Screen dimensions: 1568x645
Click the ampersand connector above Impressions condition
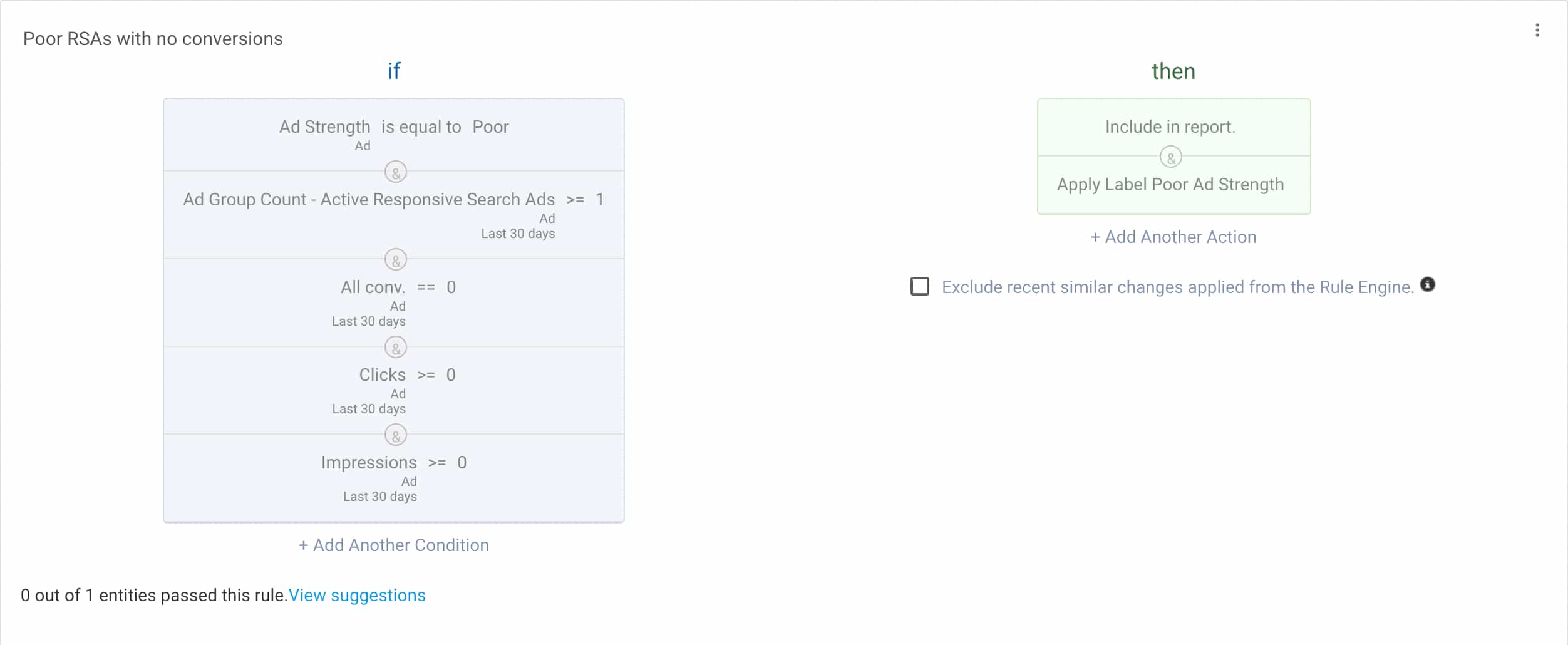point(395,435)
